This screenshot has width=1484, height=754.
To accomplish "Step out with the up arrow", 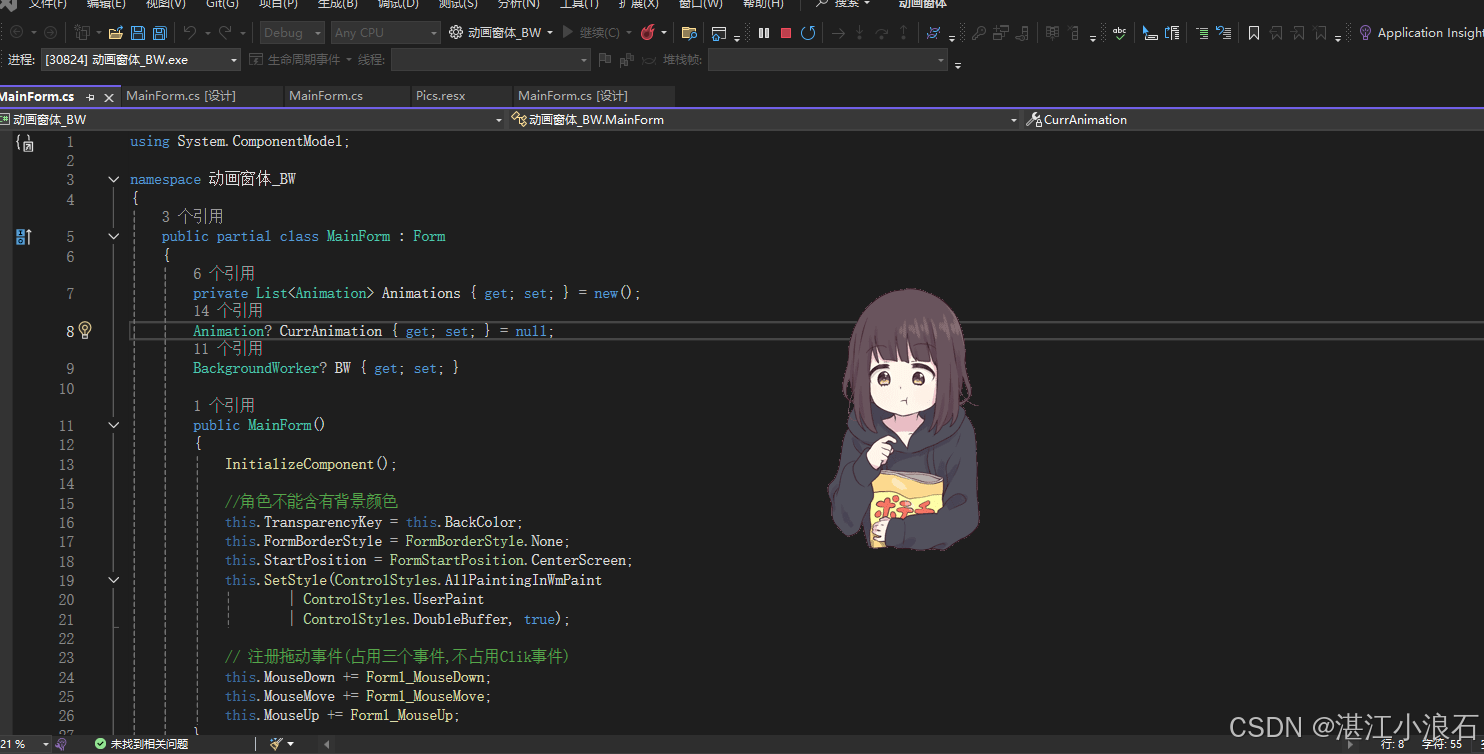I will click(x=904, y=33).
